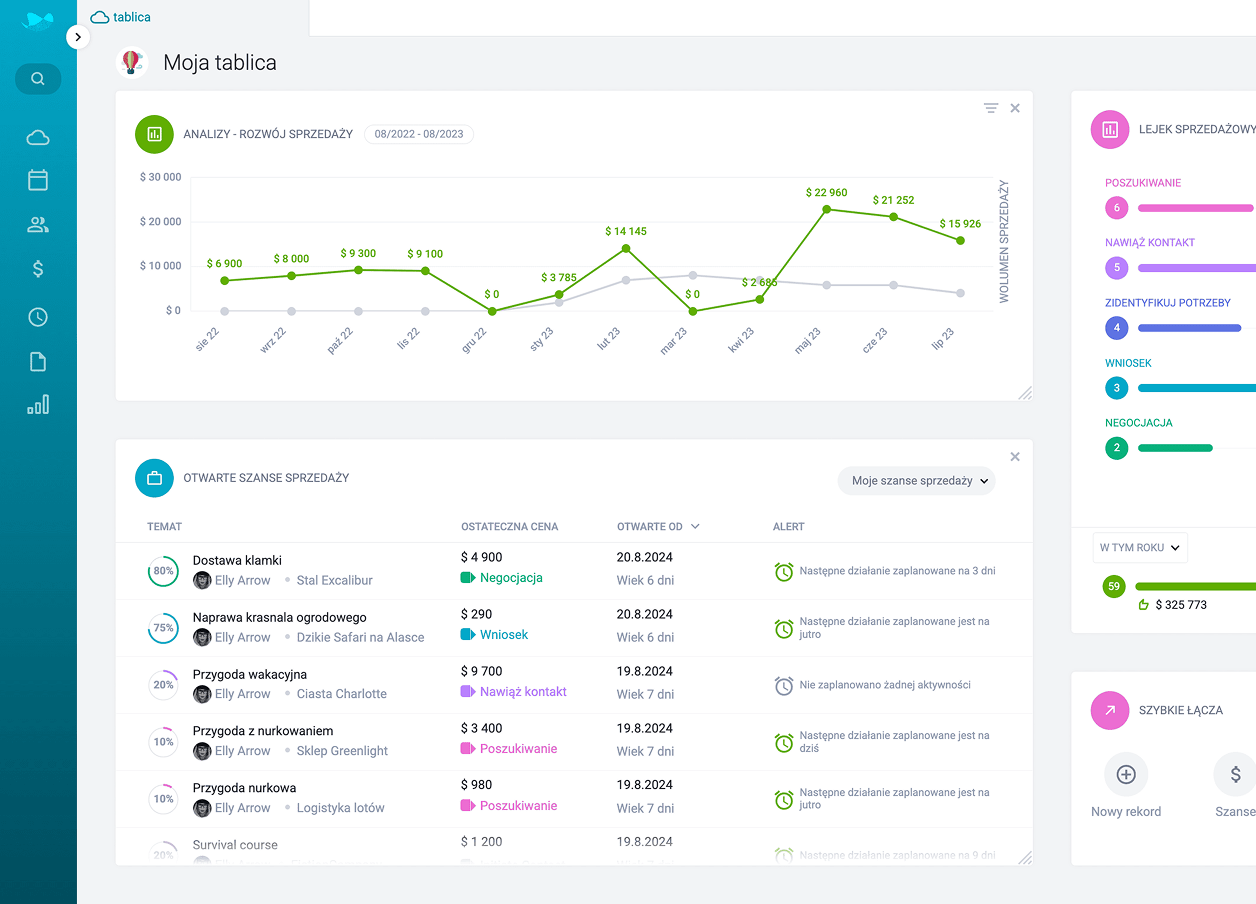Click 'Nowy rekord' quick link button
The image size is (1256, 904).
tap(1126, 775)
